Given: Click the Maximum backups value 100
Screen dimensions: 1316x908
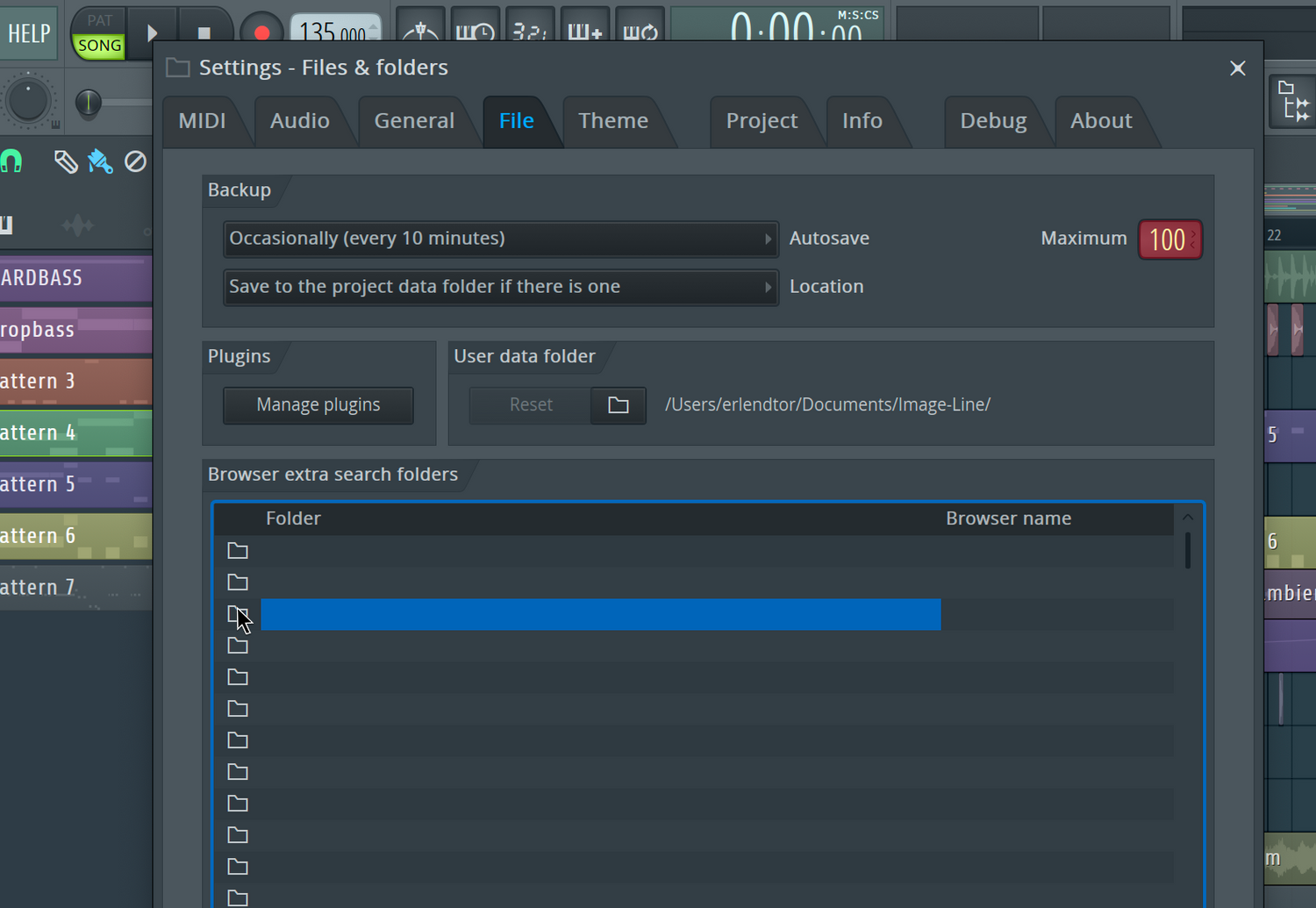Looking at the screenshot, I should point(1169,240).
